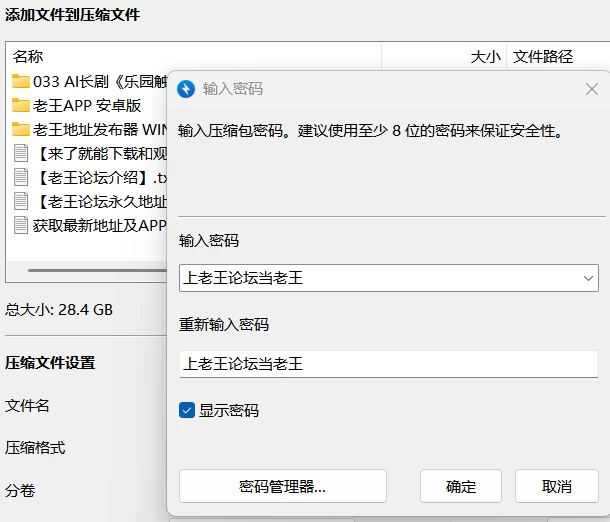This screenshot has height=522, width=610.
Task: Open the 密码管理器... button
Action: click(x=282, y=486)
